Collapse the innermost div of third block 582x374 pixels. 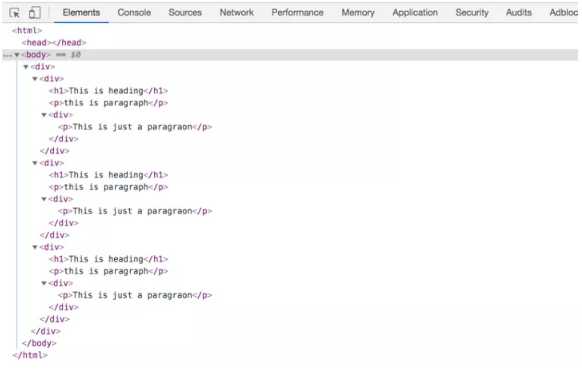point(44,283)
